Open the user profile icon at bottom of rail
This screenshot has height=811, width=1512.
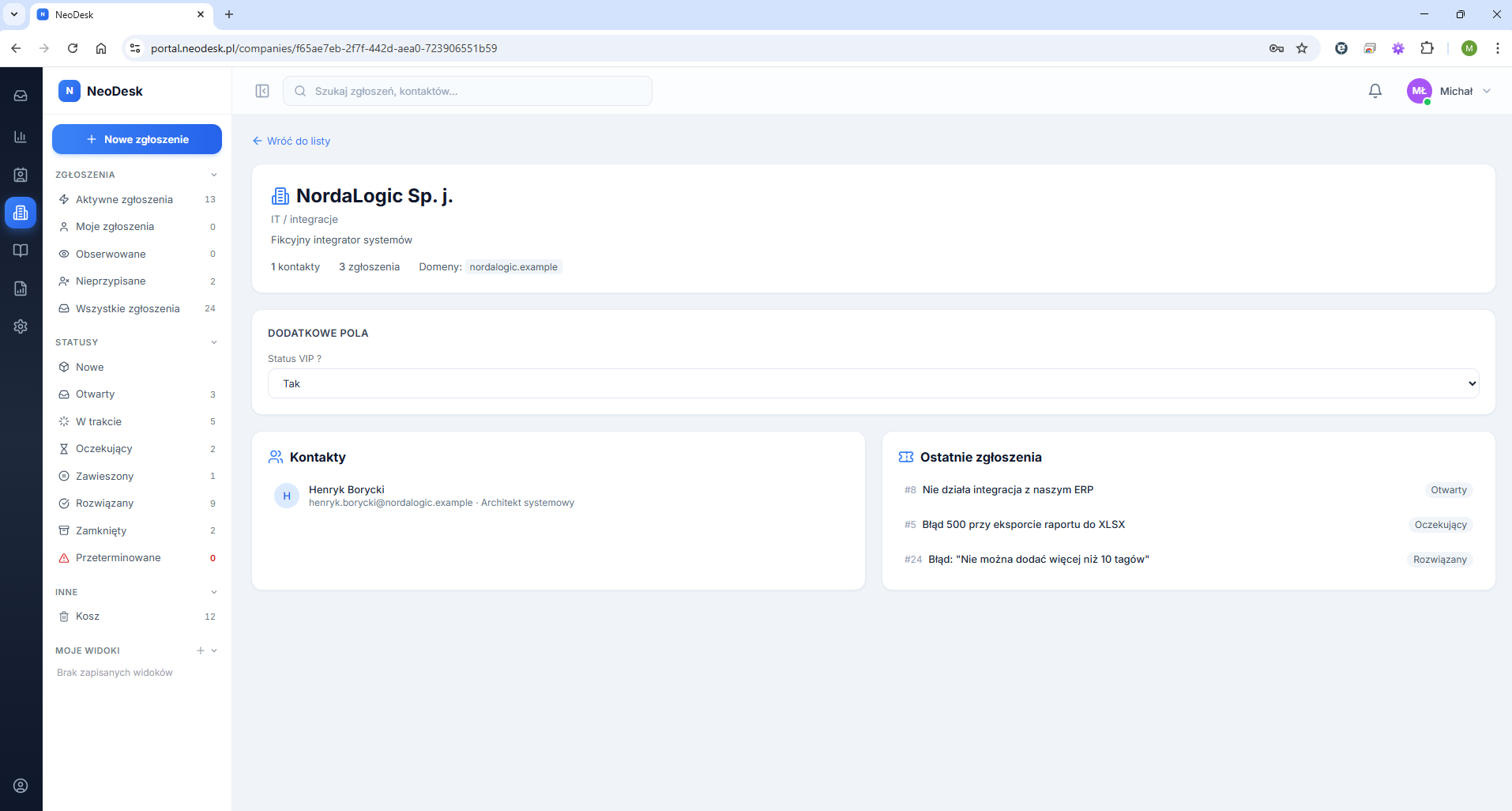coord(21,786)
